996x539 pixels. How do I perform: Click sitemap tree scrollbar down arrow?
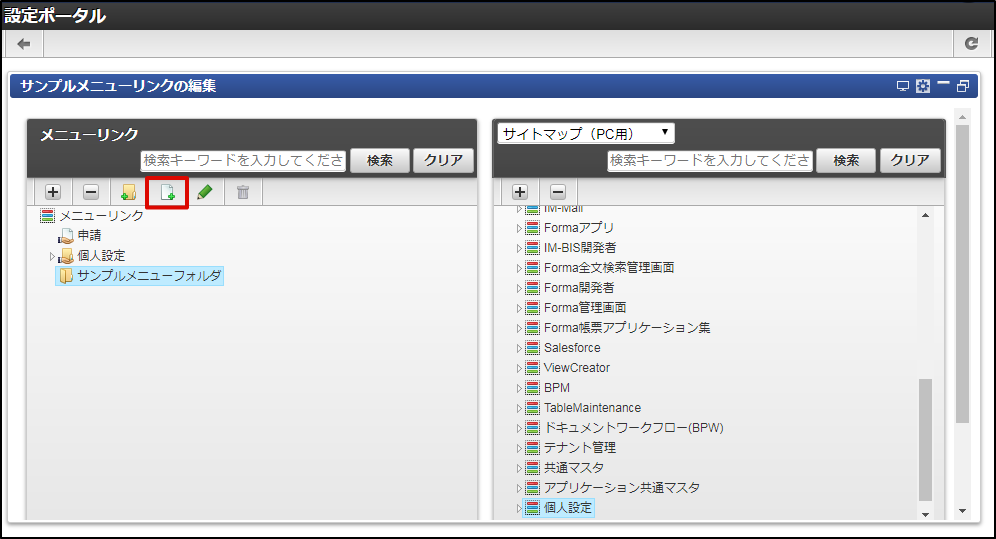click(925, 514)
